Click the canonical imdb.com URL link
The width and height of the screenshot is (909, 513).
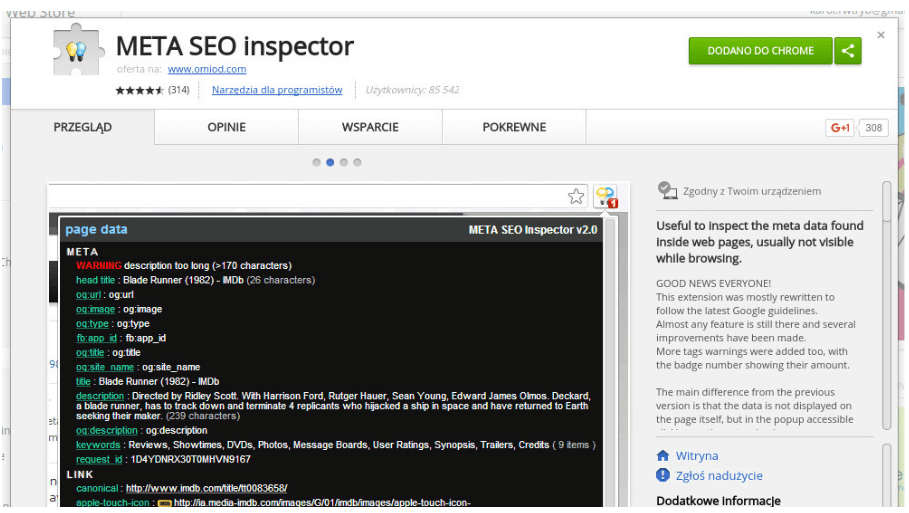(x=206, y=488)
